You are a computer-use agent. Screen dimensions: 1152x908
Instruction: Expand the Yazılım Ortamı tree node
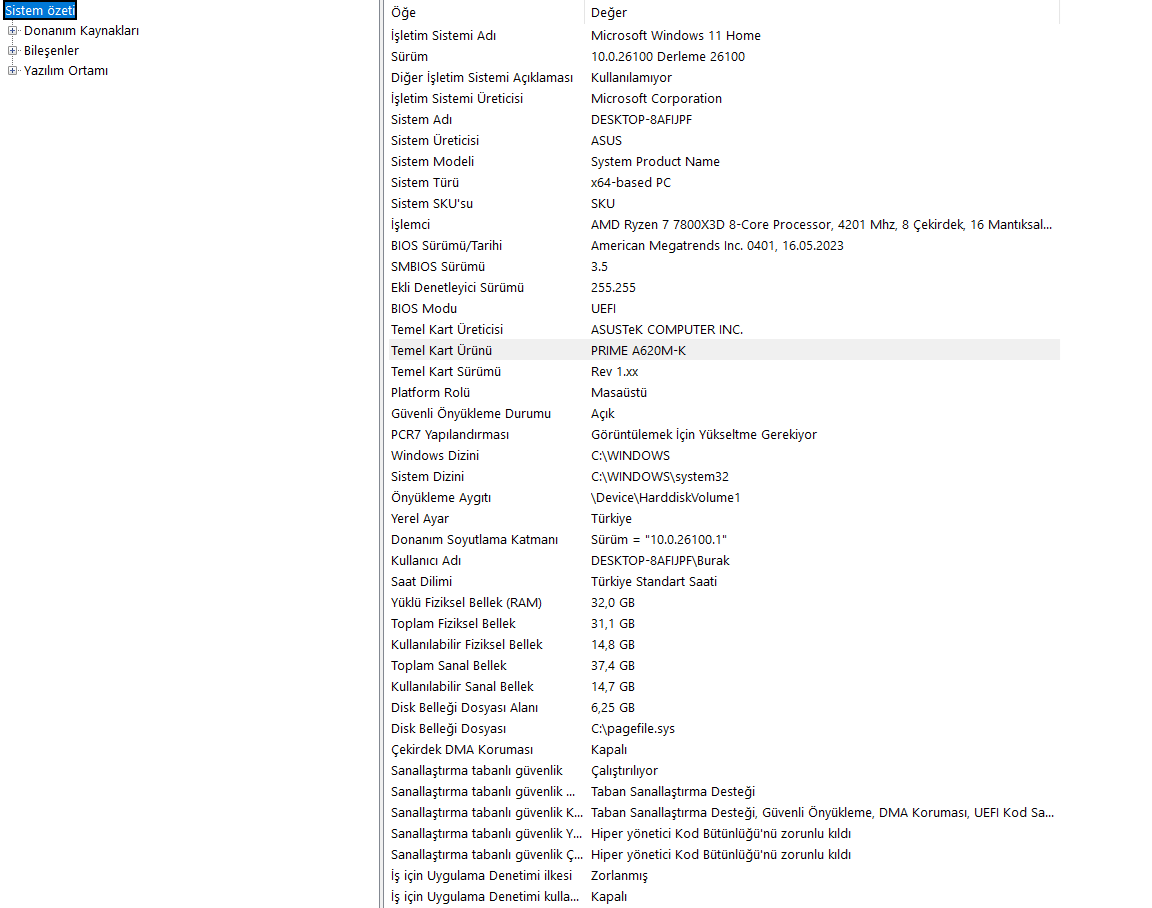12,71
